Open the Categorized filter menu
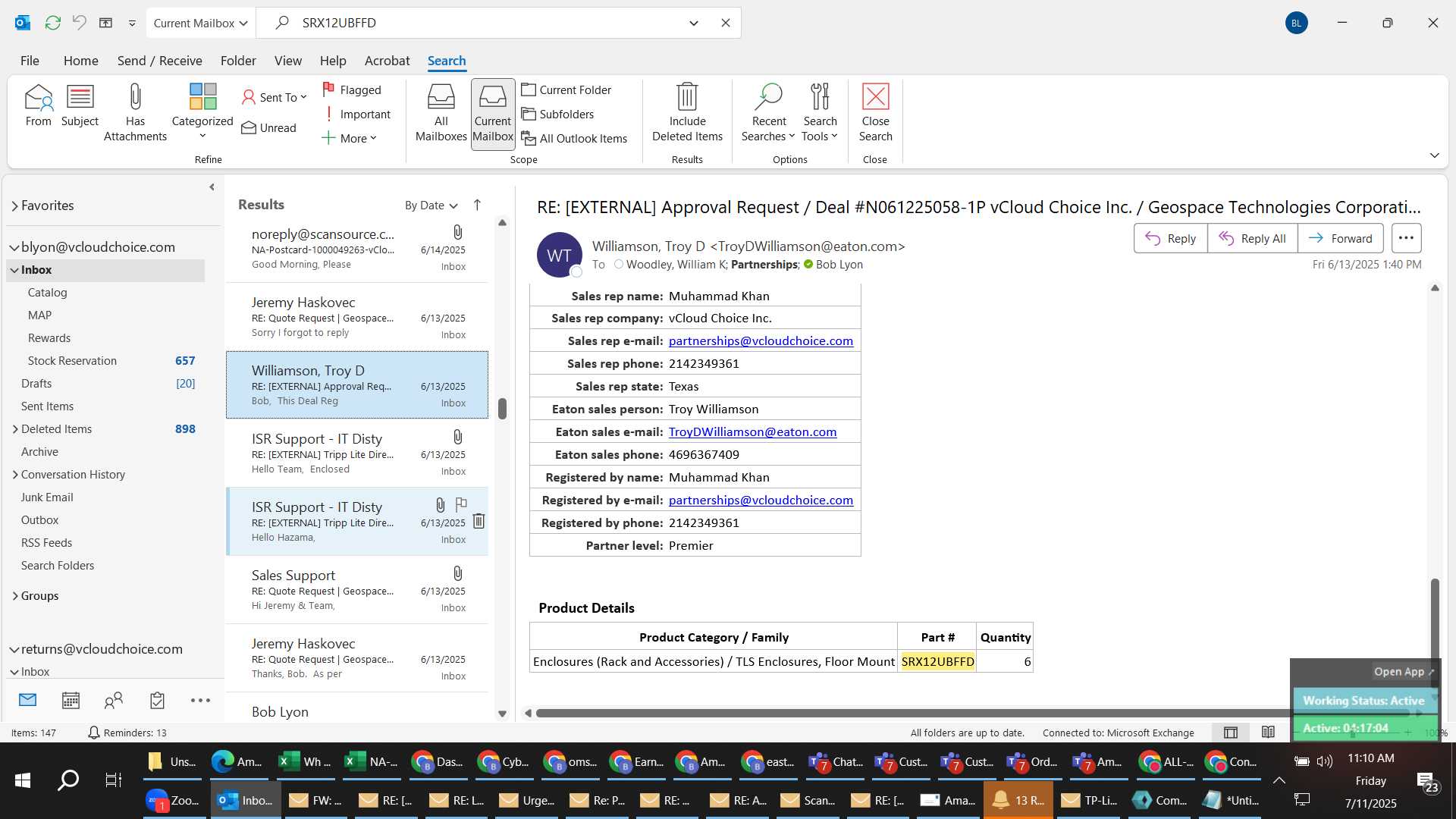 202,112
